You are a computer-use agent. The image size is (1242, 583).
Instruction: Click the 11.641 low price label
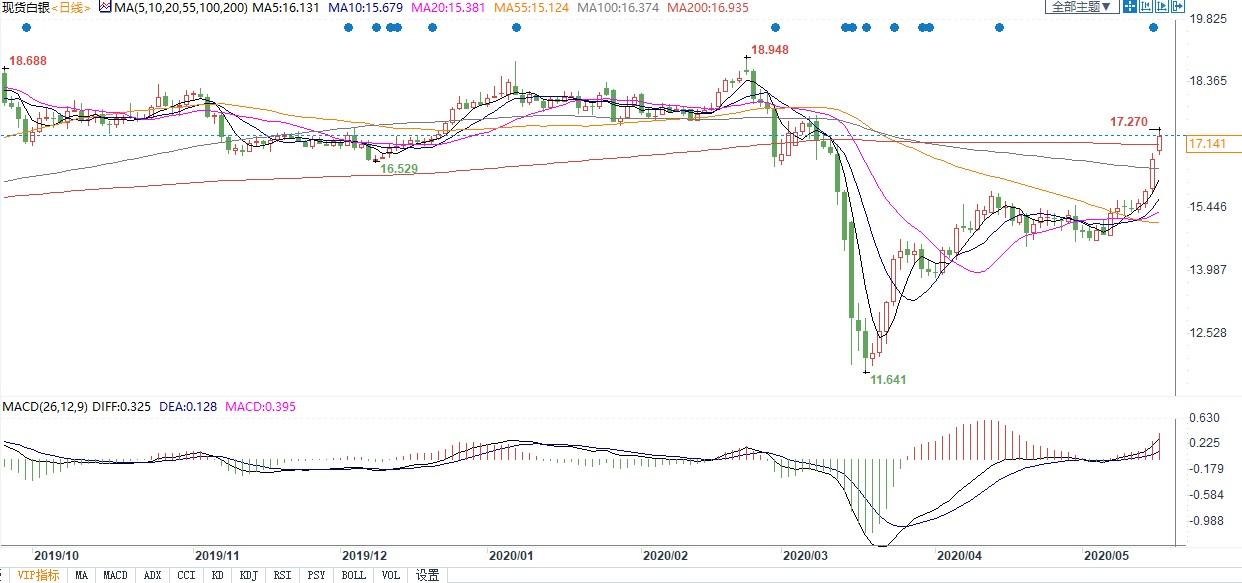pos(889,380)
